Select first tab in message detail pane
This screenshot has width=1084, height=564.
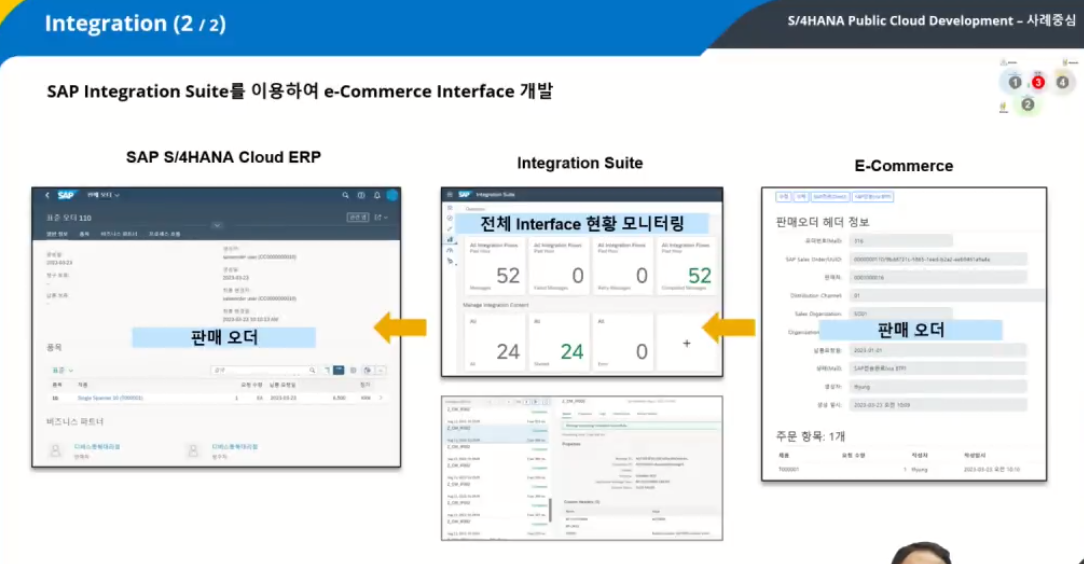[567, 414]
